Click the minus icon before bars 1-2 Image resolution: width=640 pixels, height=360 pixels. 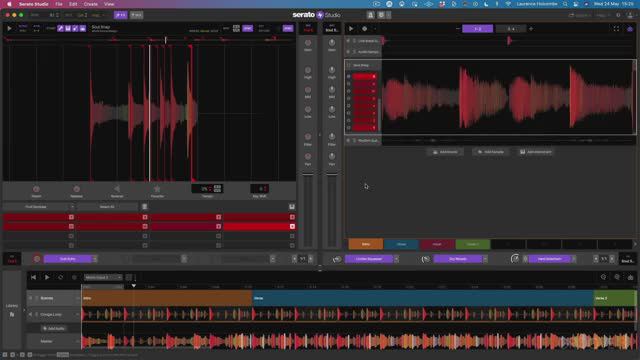[x=458, y=29]
